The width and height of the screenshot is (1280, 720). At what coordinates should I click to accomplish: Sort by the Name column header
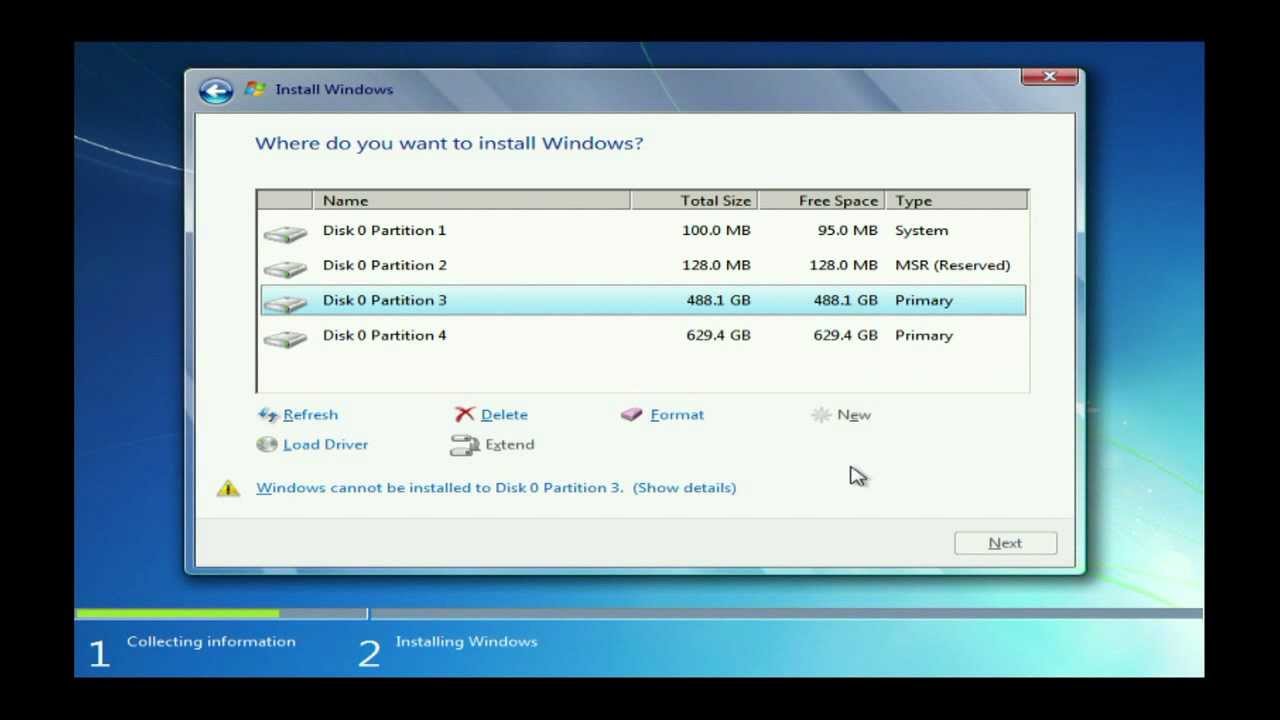[471, 200]
